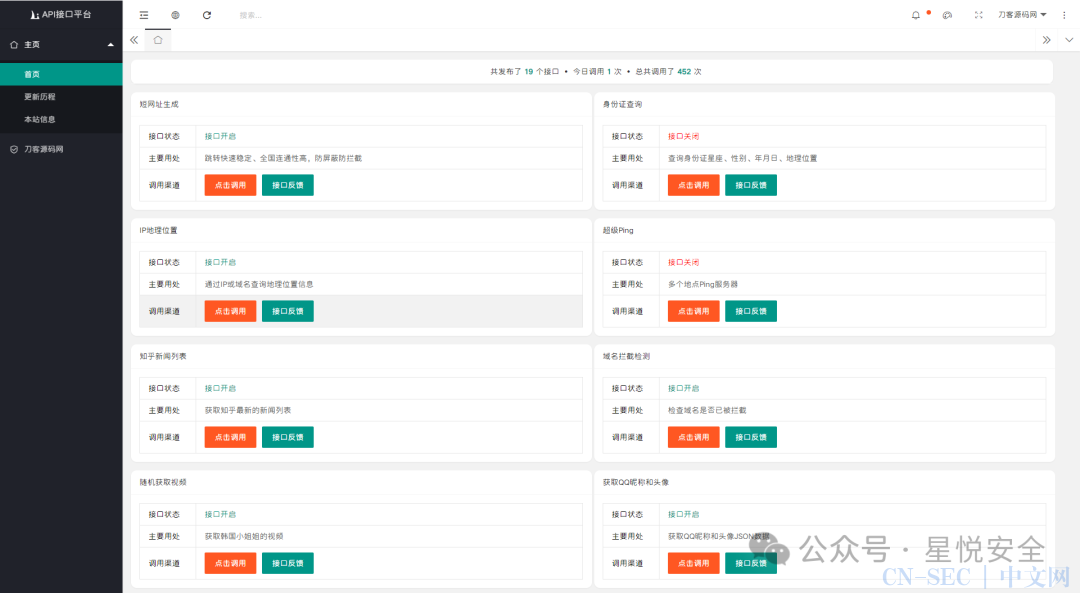
Task: Click 获取韩国小姐姐的视频 description text
Action: pos(244,537)
